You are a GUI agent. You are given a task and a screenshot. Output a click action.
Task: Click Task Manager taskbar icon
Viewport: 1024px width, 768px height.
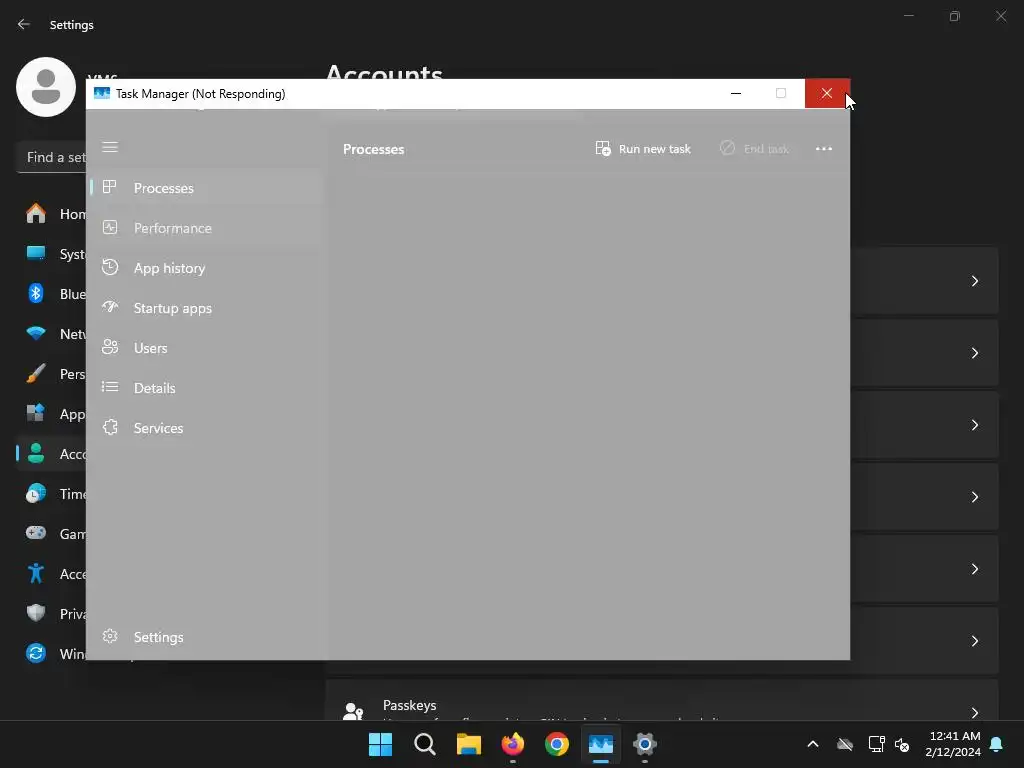[601, 744]
